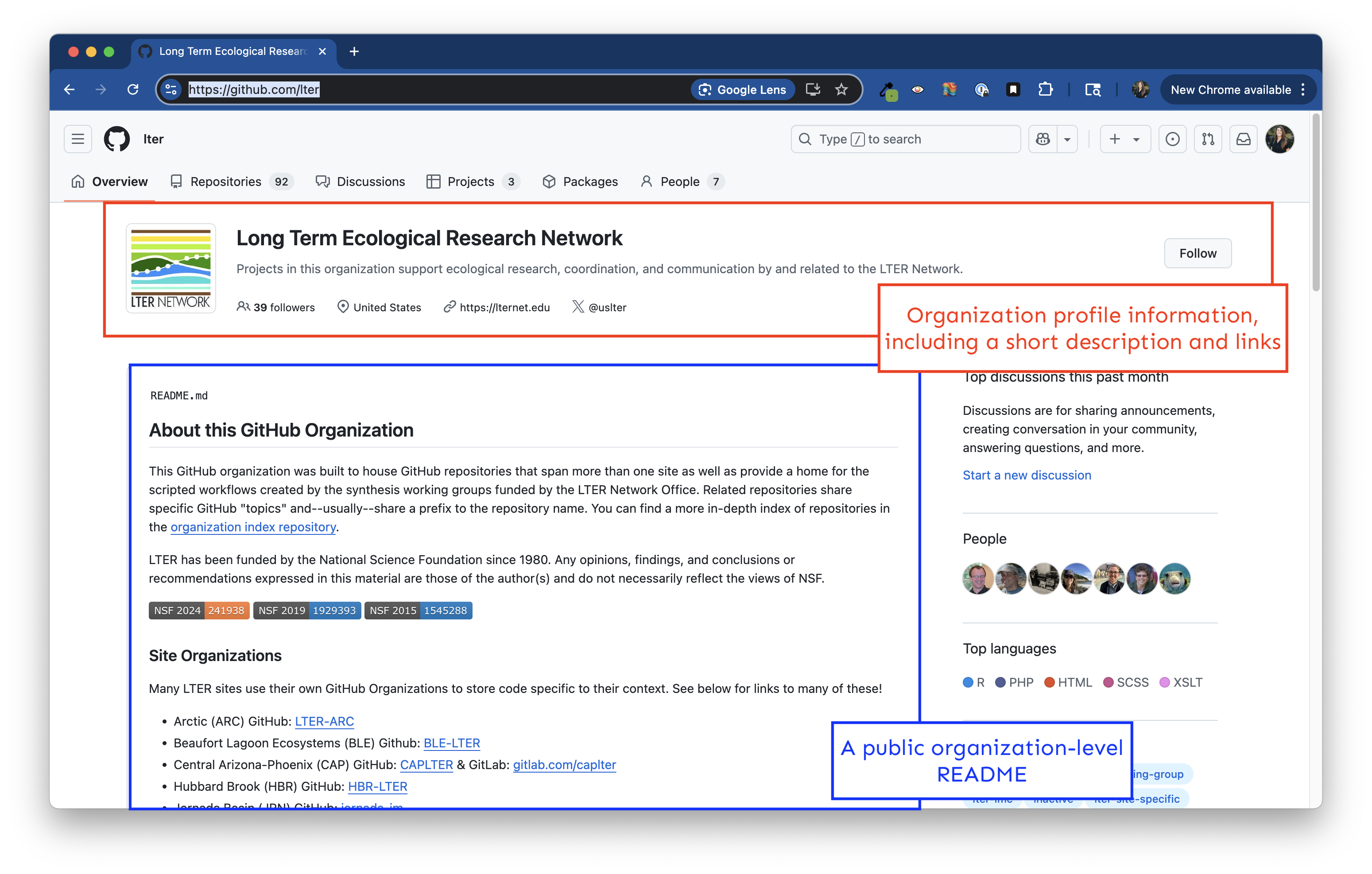Click the Follow button
This screenshot has height=874, width=1372.
(1197, 254)
